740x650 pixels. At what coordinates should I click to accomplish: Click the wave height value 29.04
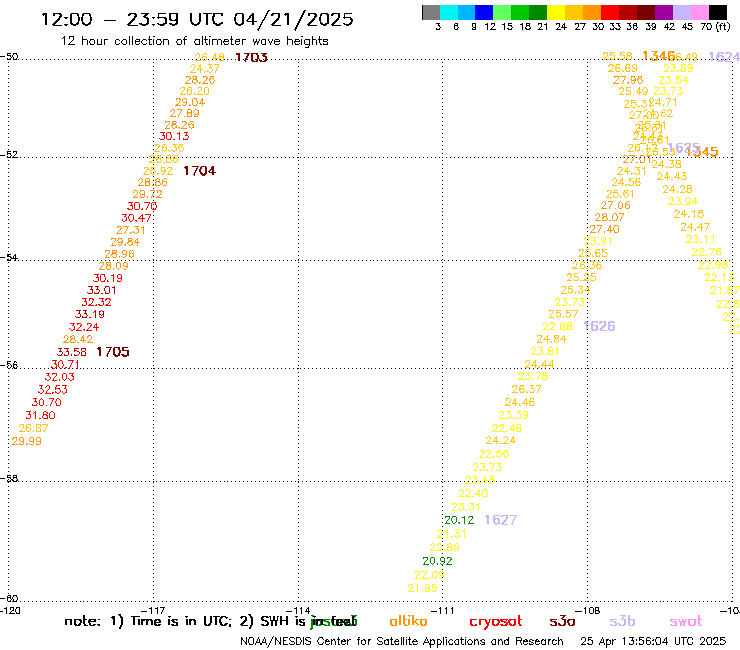190,102
